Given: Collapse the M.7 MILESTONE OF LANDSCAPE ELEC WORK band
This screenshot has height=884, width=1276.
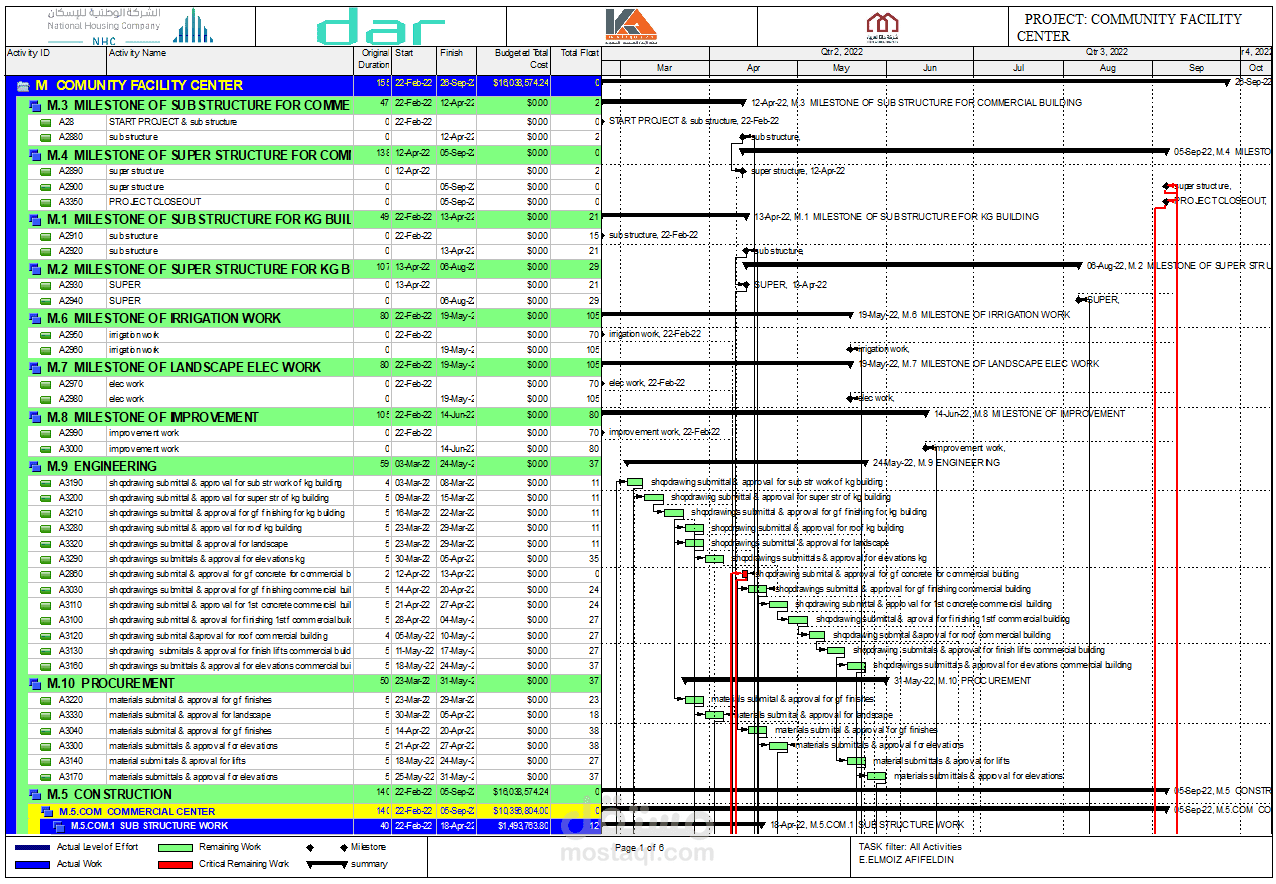Looking at the screenshot, I should pyautogui.click(x=36, y=367).
